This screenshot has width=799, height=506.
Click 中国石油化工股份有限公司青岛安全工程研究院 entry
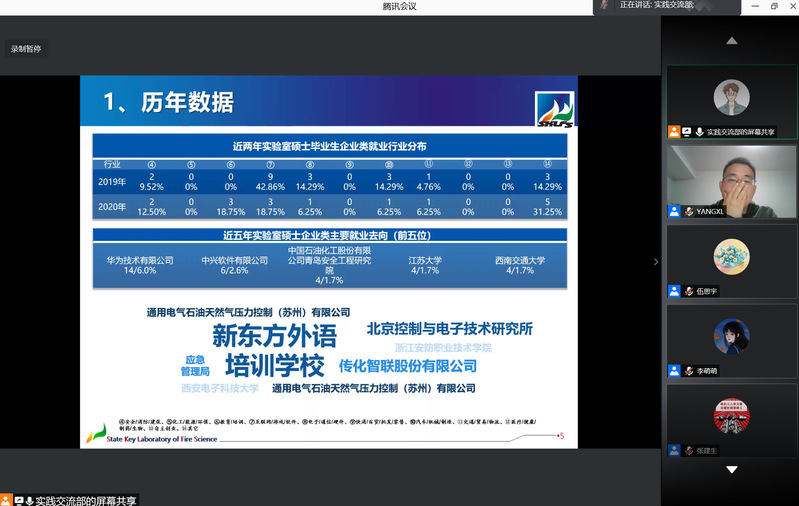pyautogui.click(x=329, y=265)
